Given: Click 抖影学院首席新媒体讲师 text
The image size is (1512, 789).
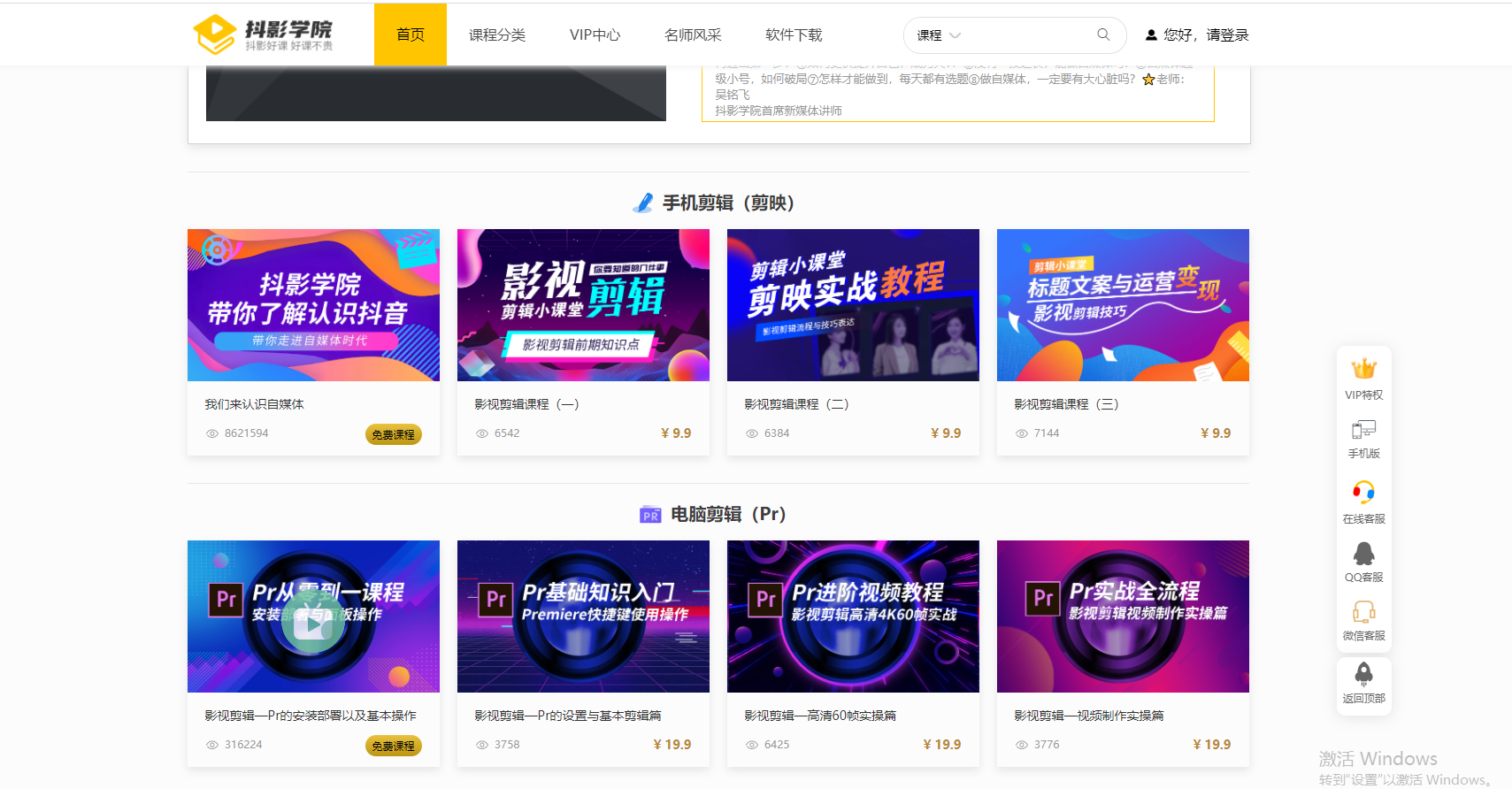Looking at the screenshot, I should coord(779,111).
